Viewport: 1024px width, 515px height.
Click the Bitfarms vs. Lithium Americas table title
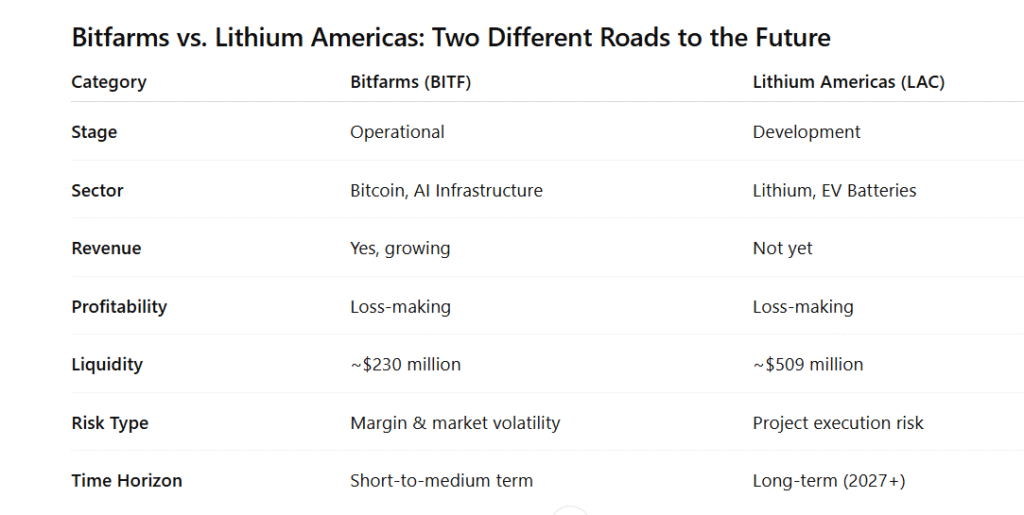(x=451, y=38)
